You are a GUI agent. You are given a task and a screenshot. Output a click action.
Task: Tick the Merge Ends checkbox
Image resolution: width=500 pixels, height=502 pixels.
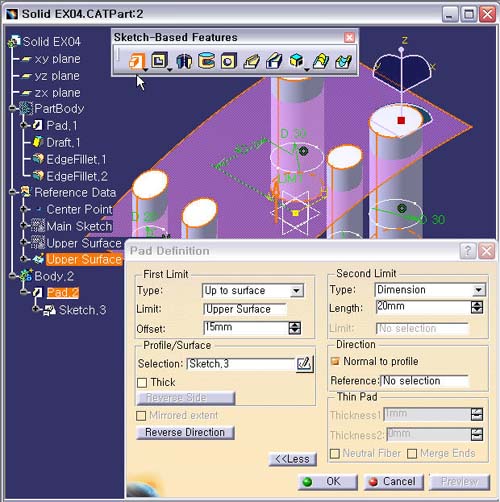click(412, 454)
